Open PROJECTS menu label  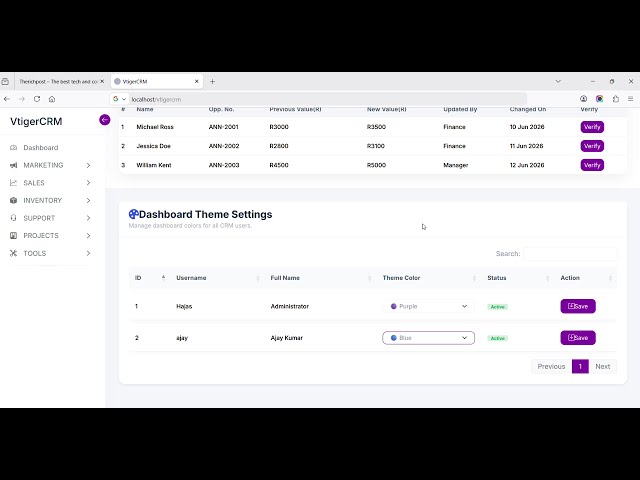41,236
